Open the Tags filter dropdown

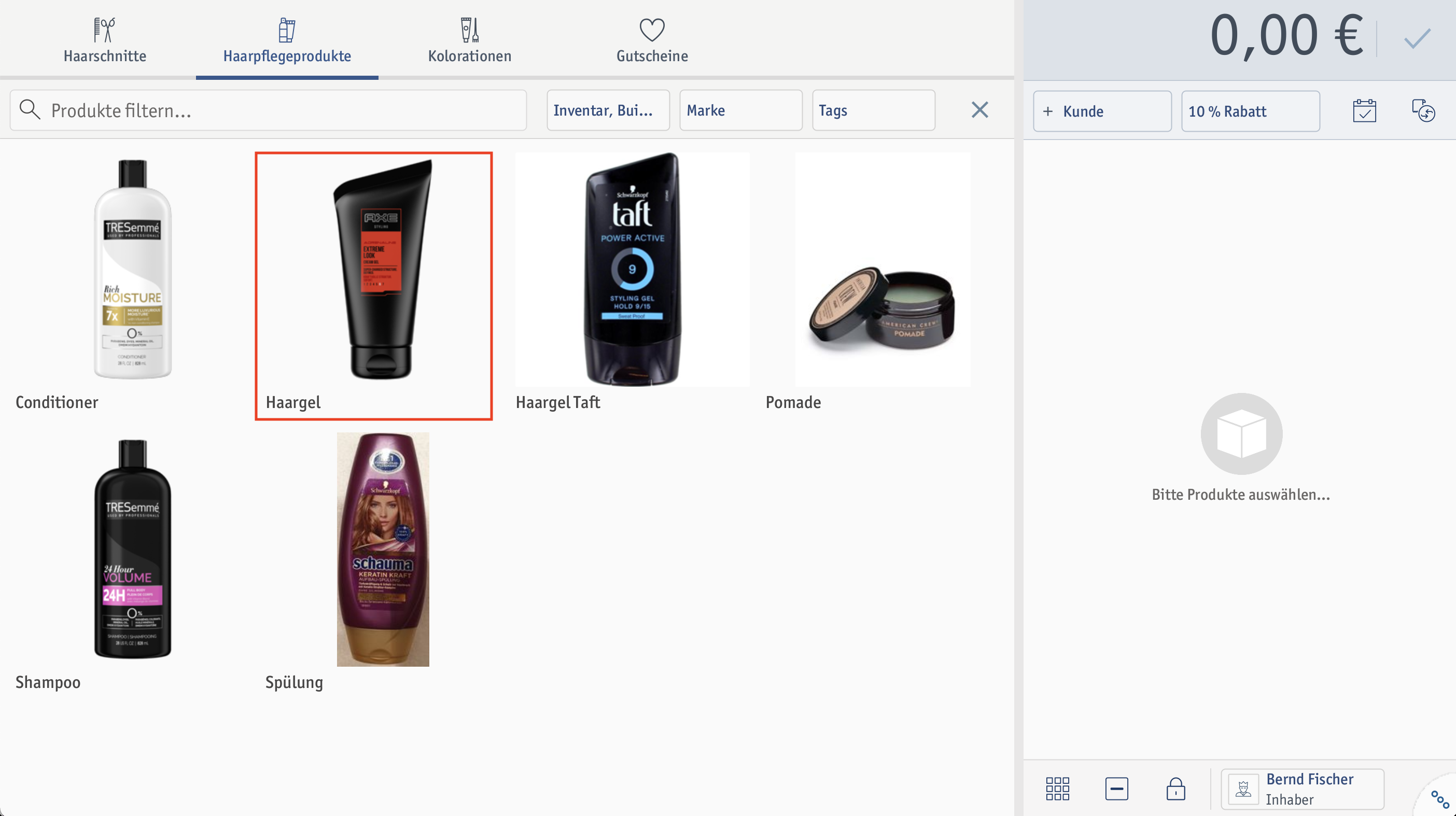click(873, 110)
